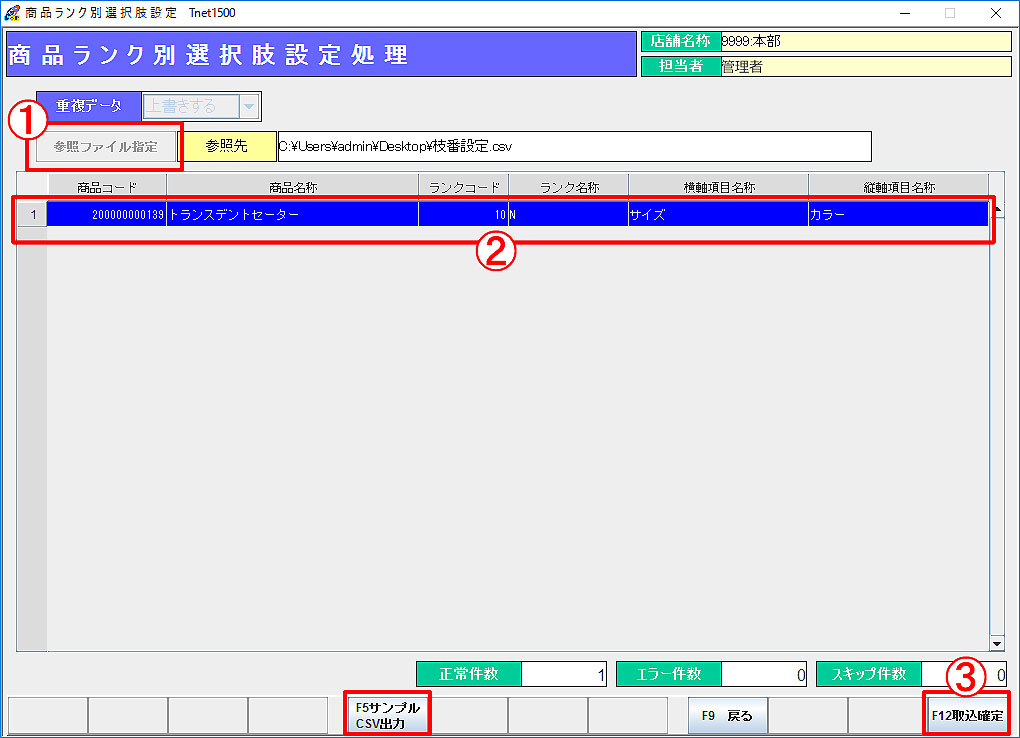Click the 店舗名称 field showing 9999:本部
Screen dimensions: 1020x738
click(866, 42)
